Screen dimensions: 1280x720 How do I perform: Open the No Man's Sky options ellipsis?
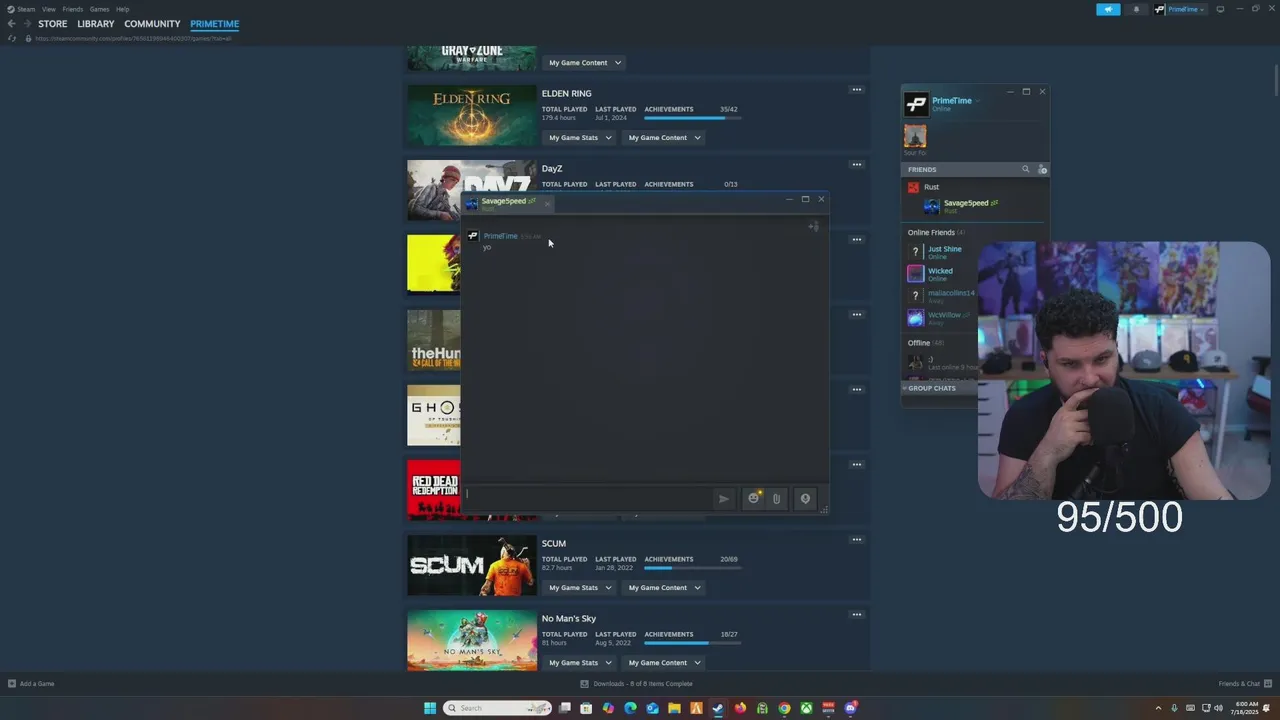click(856, 615)
